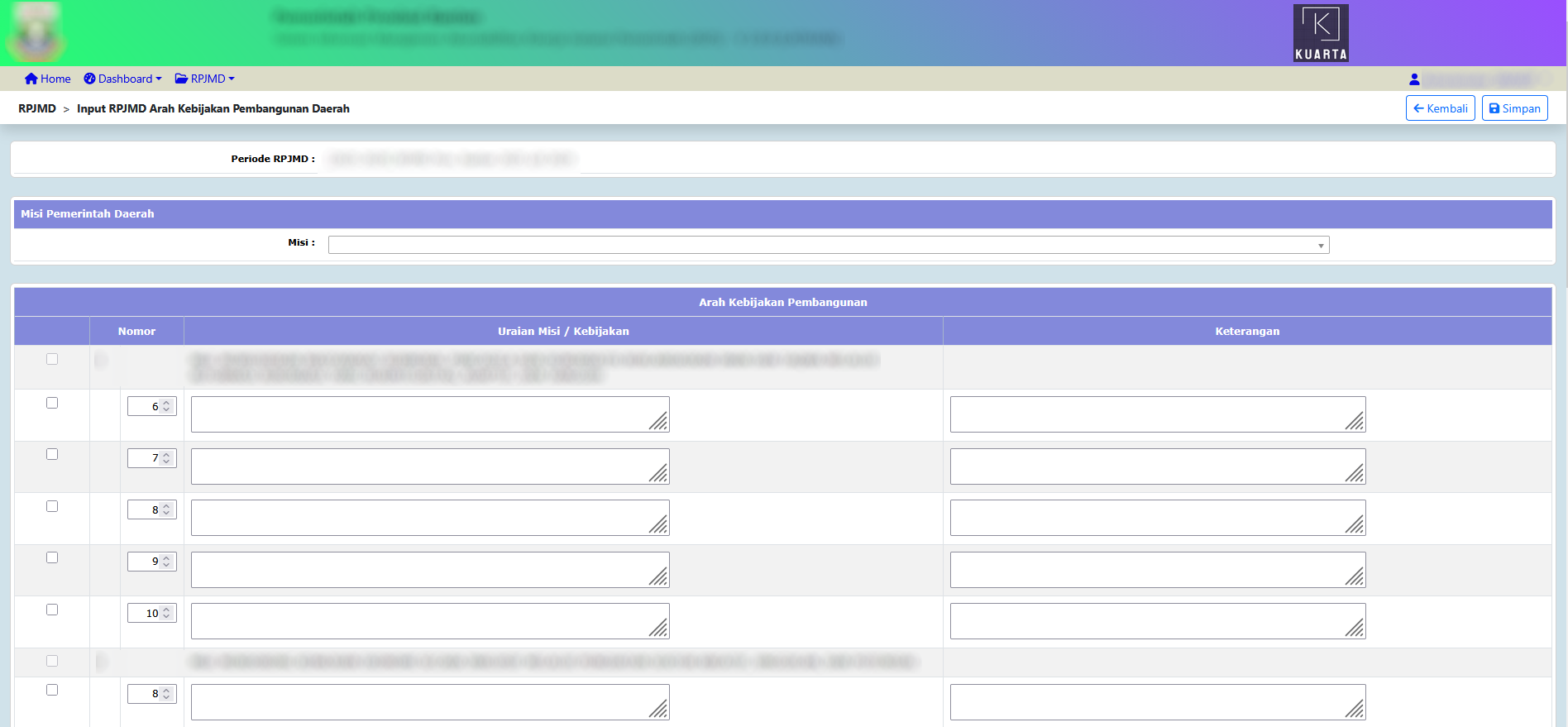Tick the checkbox for row number 6
This screenshot has width=1568, height=727.
point(52,403)
